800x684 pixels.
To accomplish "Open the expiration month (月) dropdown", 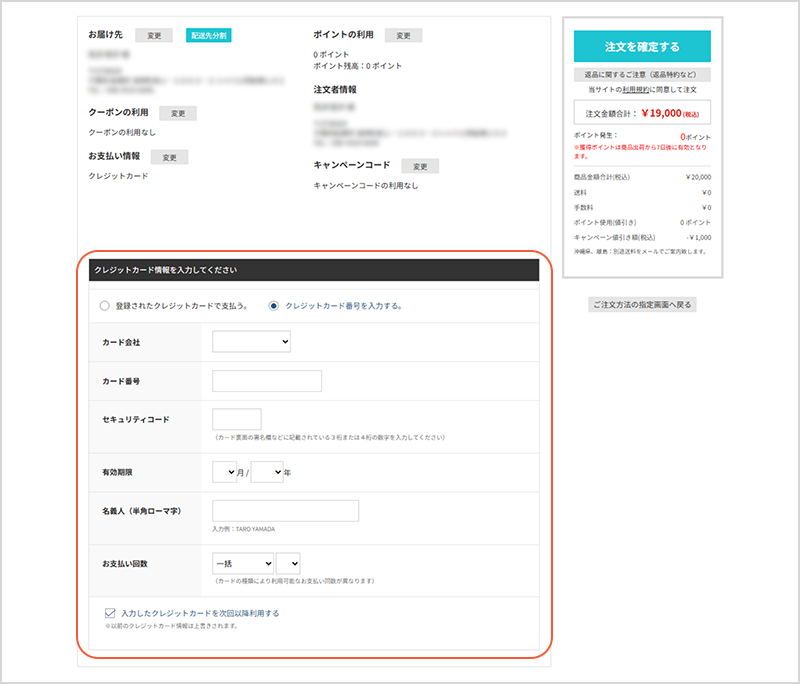I will click(222, 470).
